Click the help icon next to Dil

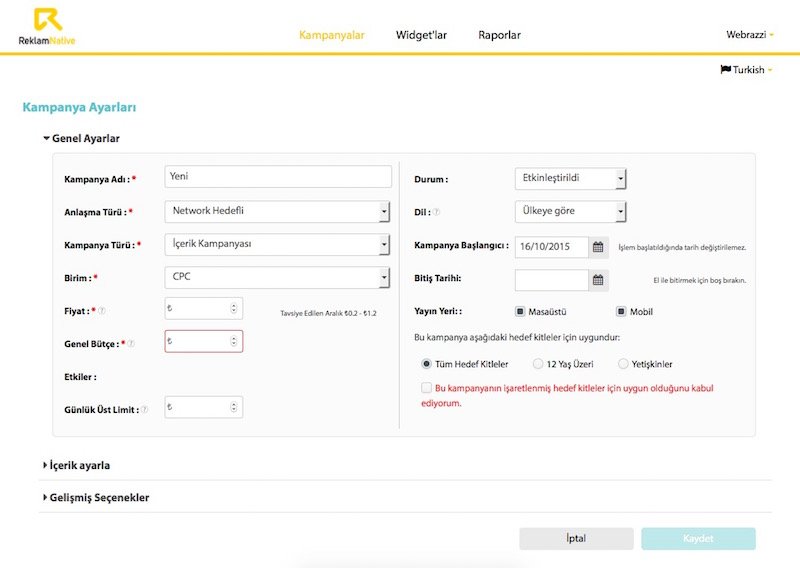[436, 212]
